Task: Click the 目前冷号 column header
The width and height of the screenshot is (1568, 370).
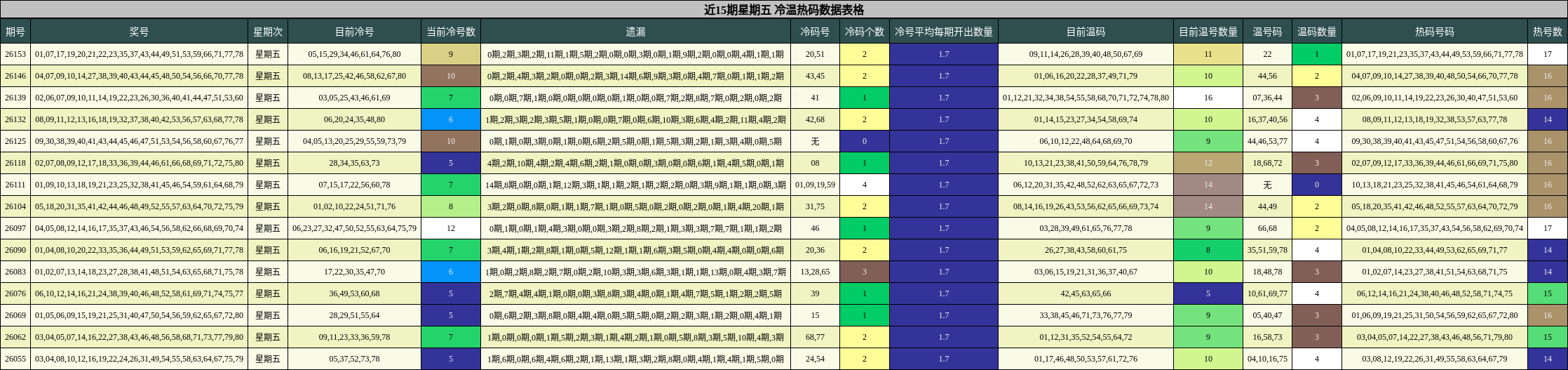Action: coord(354,32)
